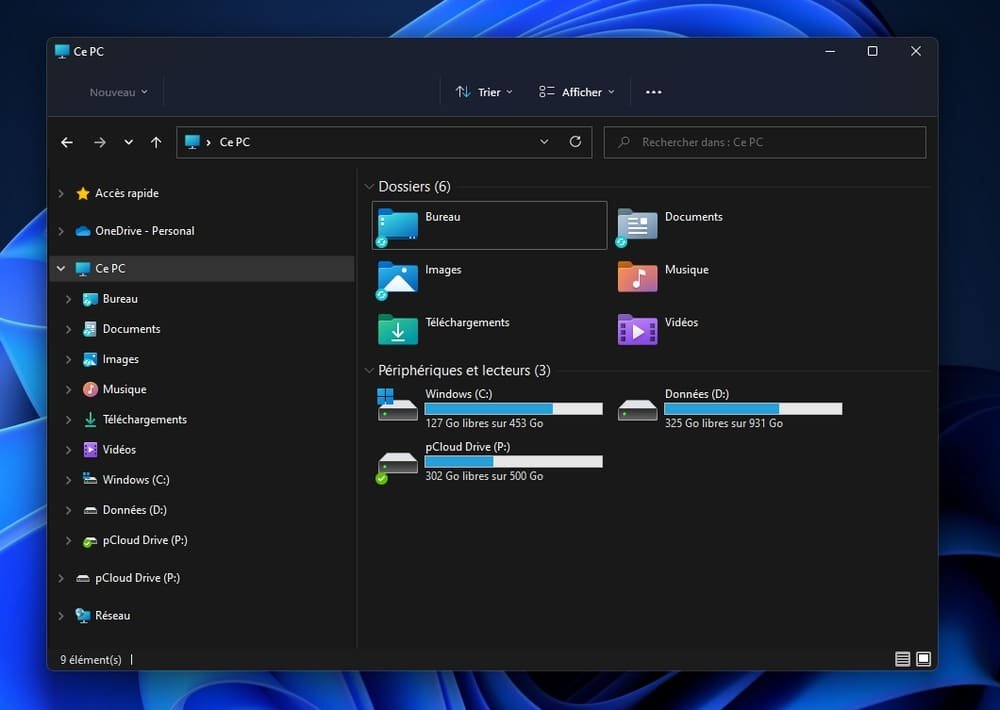Click the Windows (C:) icon in the sidebar
The width and height of the screenshot is (1000, 710).
click(x=91, y=479)
